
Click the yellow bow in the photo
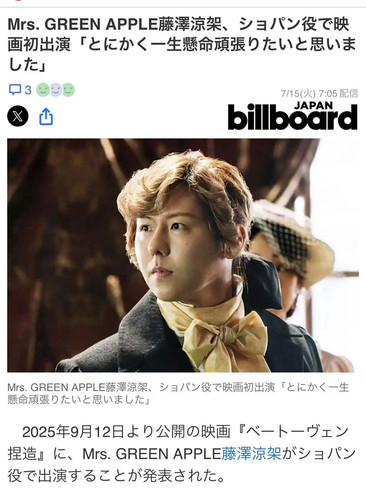(x=224, y=337)
